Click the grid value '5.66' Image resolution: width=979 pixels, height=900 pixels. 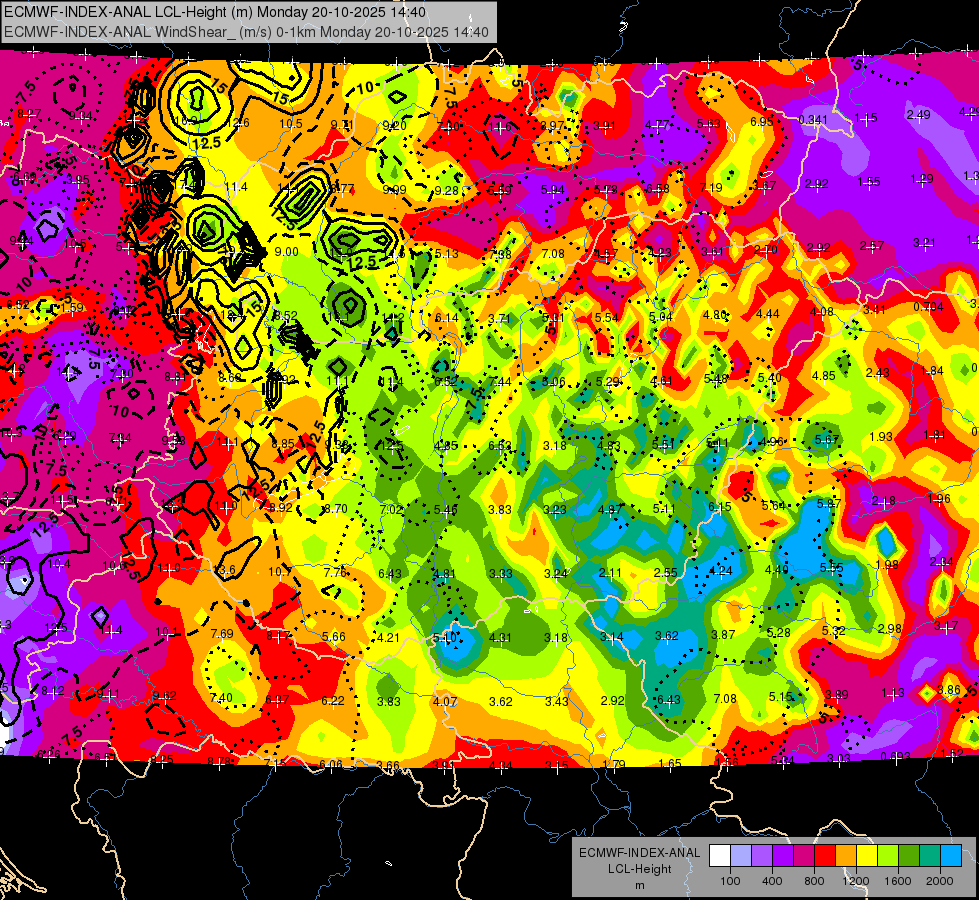(x=333, y=636)
